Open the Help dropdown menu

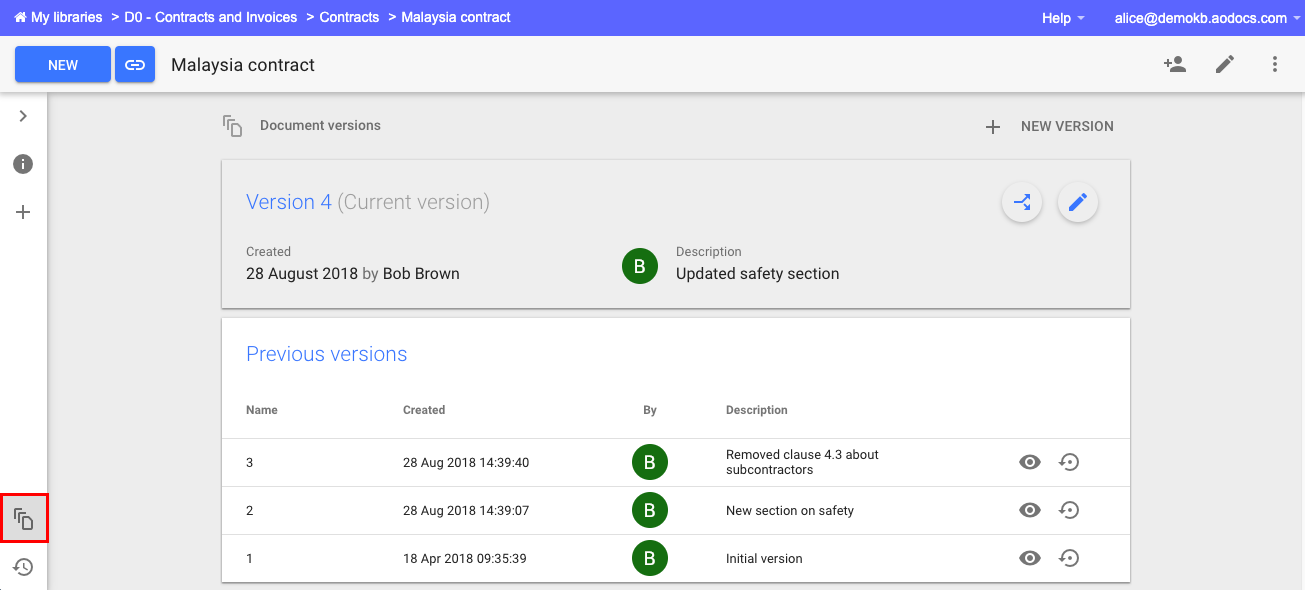tap(1063, 18)
